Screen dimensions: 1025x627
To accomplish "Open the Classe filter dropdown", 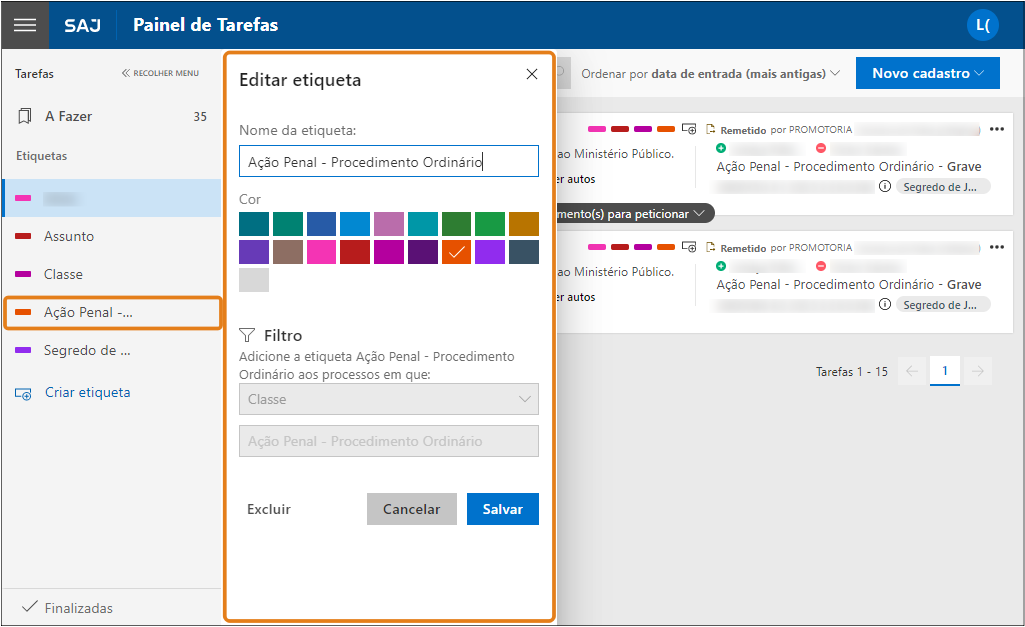I will 388,399.
